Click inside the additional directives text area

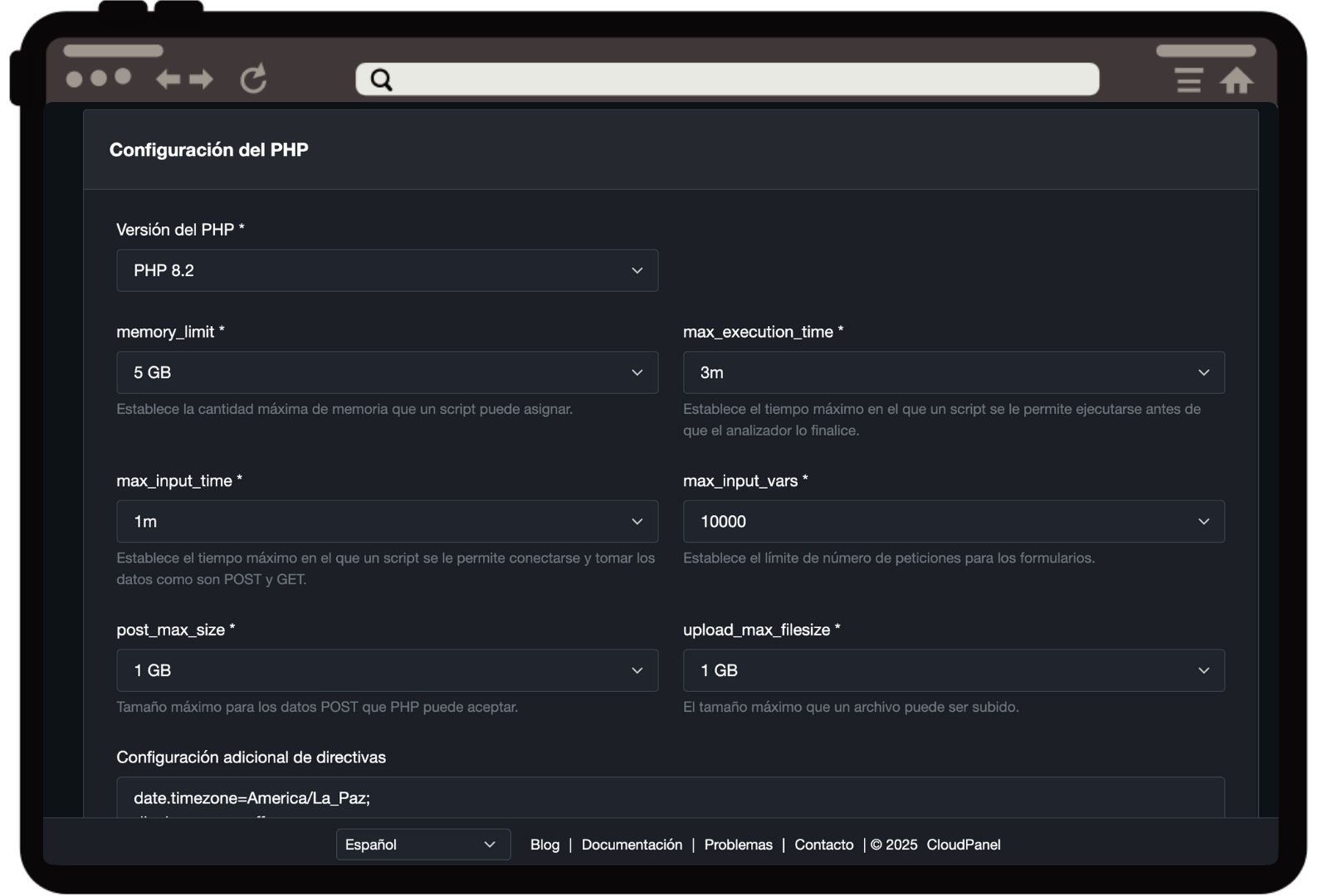pyautogui.click(x=670, y=798)
